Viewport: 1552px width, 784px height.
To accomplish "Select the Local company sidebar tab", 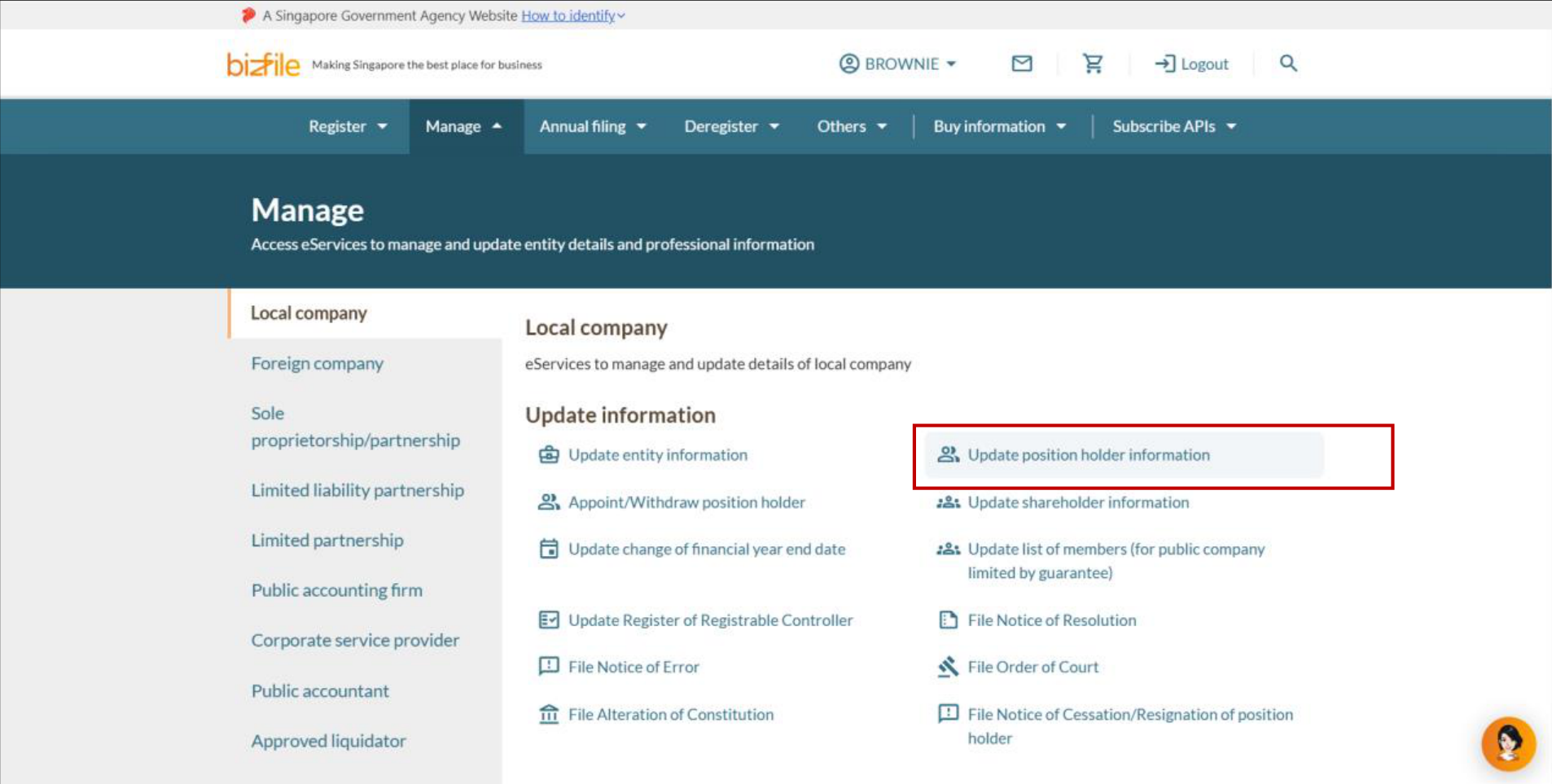I will [x=366, y=313].
